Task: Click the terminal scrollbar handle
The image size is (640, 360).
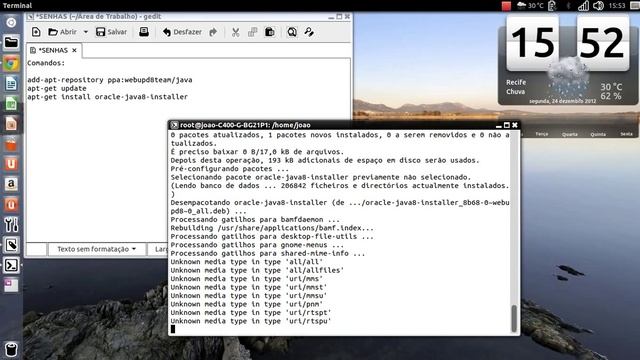Action: tap(514, 318)
